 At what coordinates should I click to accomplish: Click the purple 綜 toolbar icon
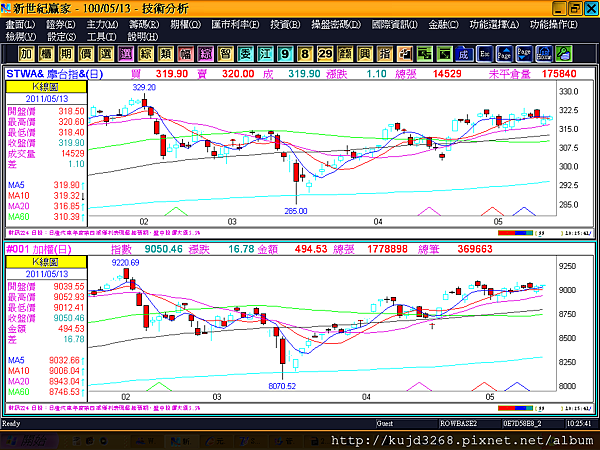tap(205, 54)
